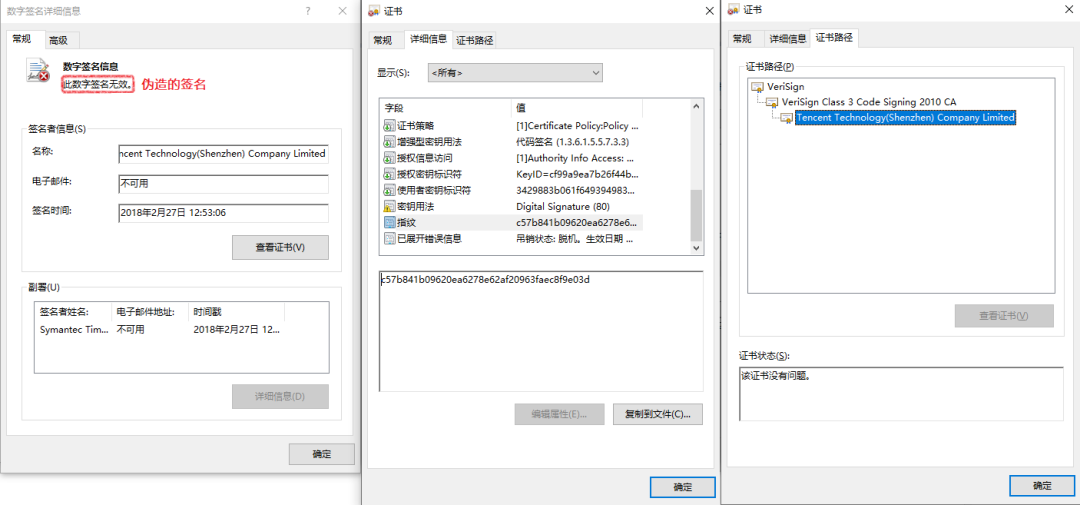Open 常规 tab in middle 证书 window
1080x505 pixels.
coord(383,41)
